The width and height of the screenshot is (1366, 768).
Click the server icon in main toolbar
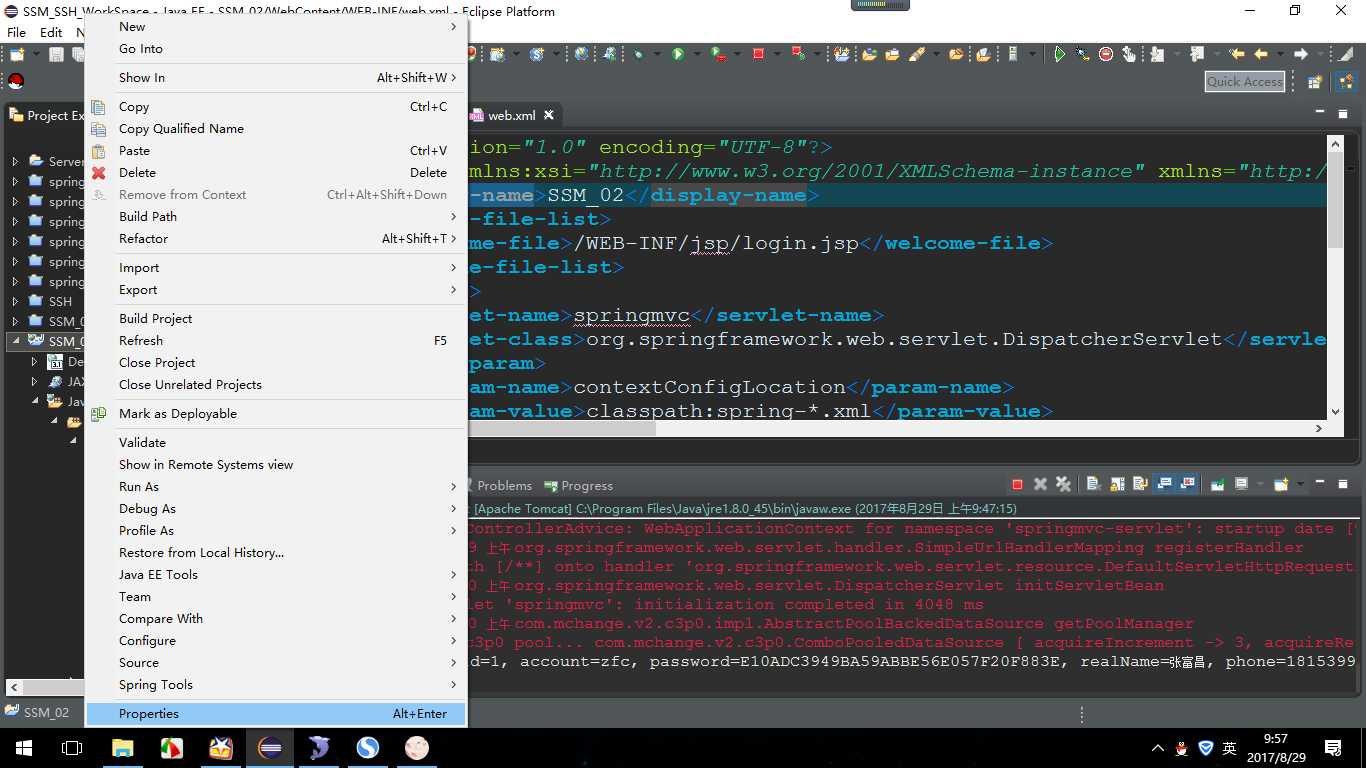[x=1012, y=54]
